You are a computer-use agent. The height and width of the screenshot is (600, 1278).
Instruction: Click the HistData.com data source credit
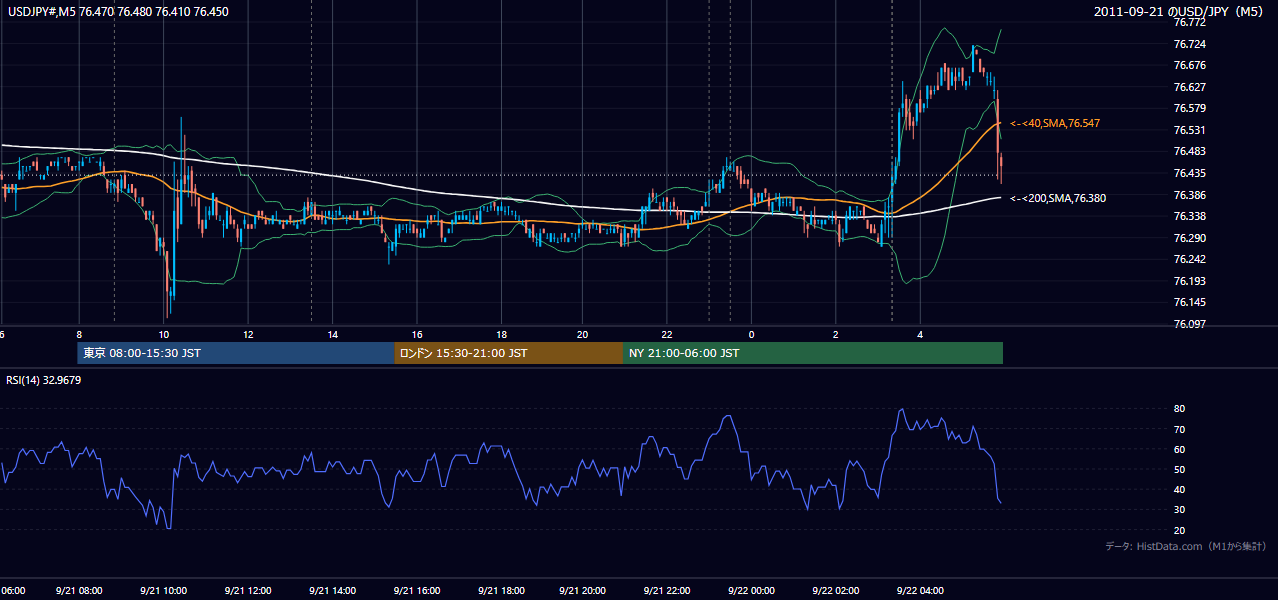(1186, 546)
